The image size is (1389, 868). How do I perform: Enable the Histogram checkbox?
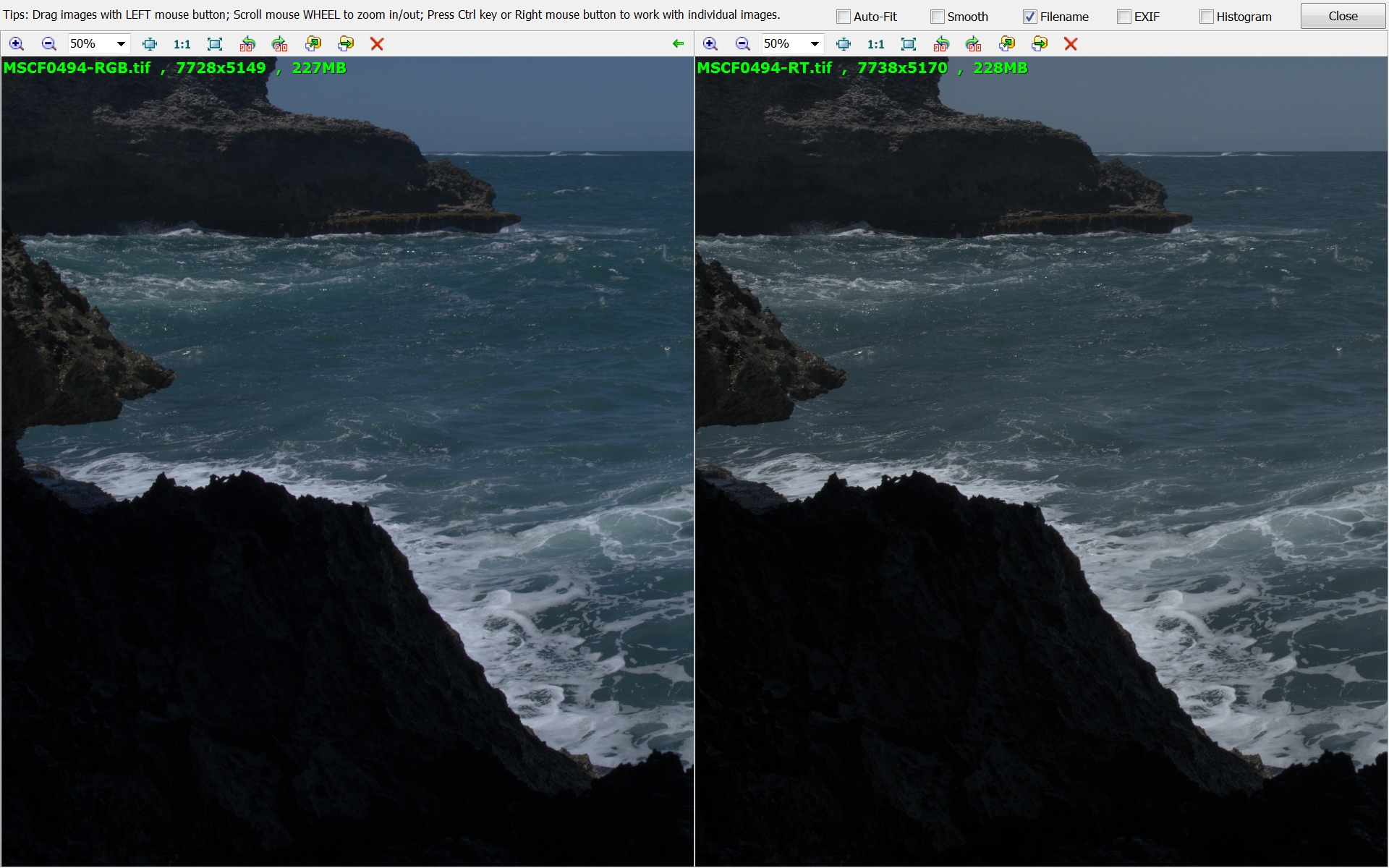[x=1206, y=17]
